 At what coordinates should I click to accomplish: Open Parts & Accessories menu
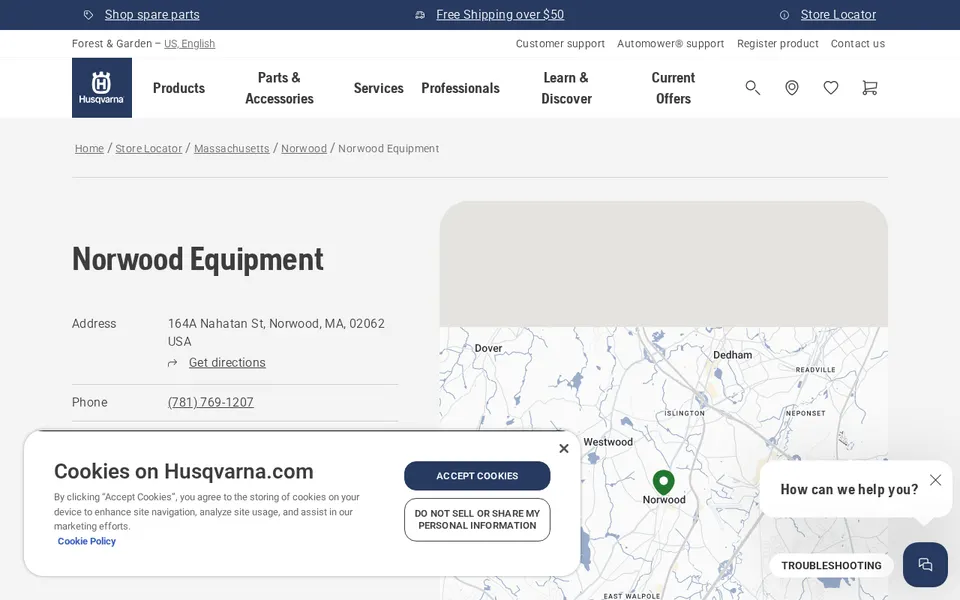coord(279,88)
